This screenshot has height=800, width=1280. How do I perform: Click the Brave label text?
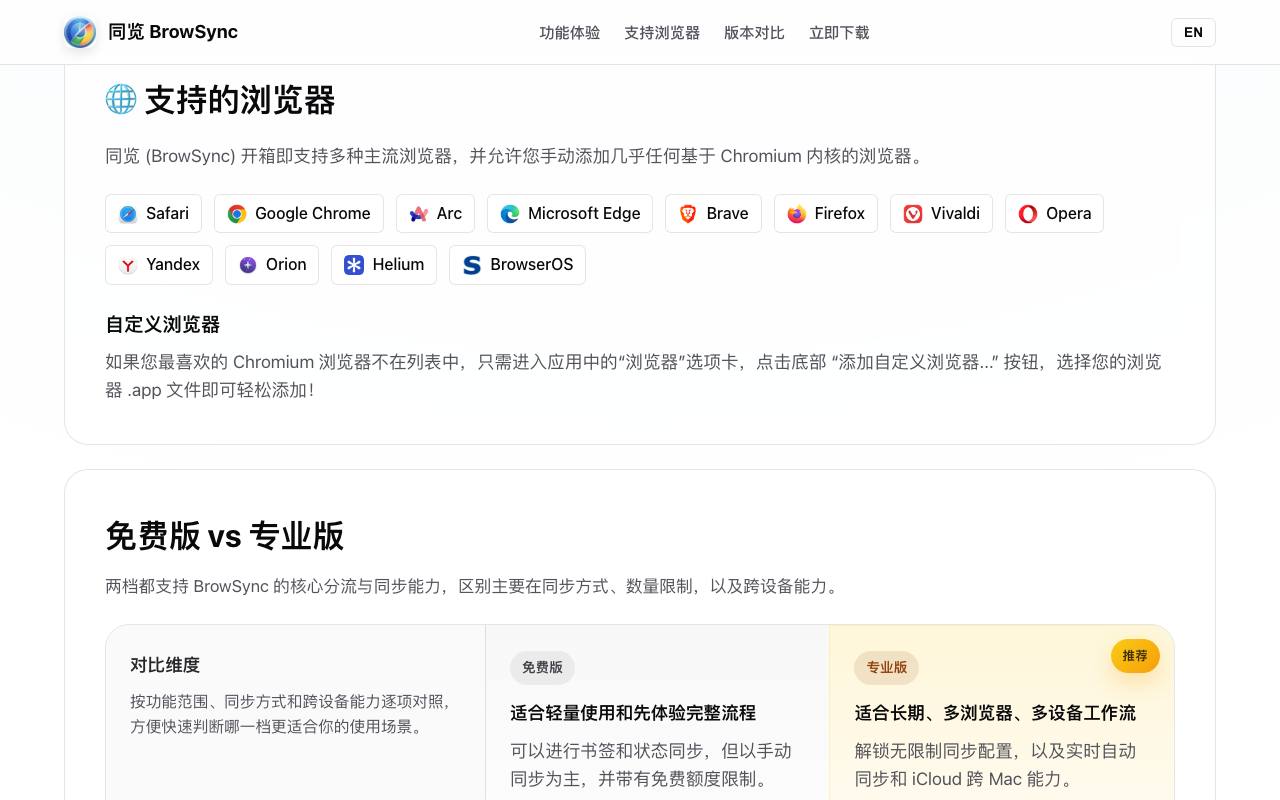(x=727, y=213)
